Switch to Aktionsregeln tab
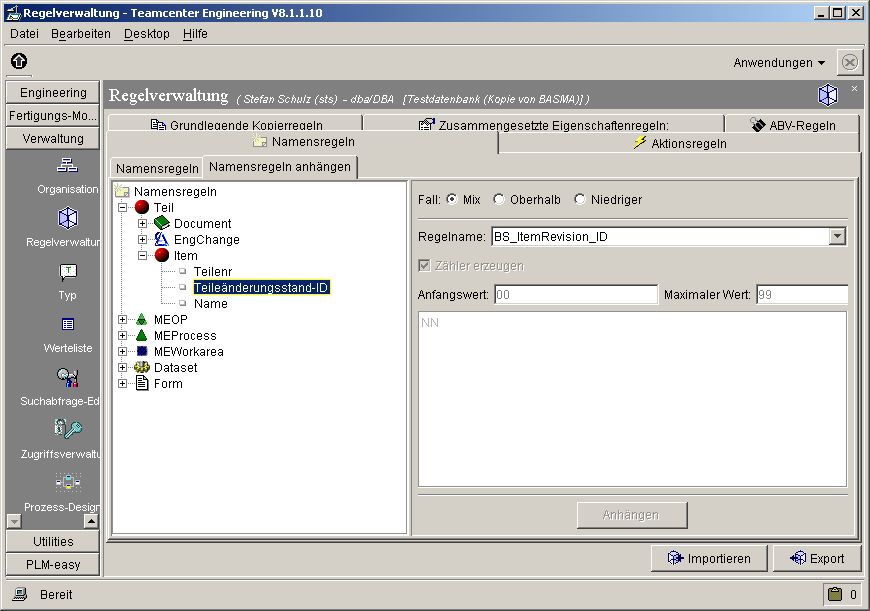The width and height of the screenshot is (870, 611). coord(679,143)
